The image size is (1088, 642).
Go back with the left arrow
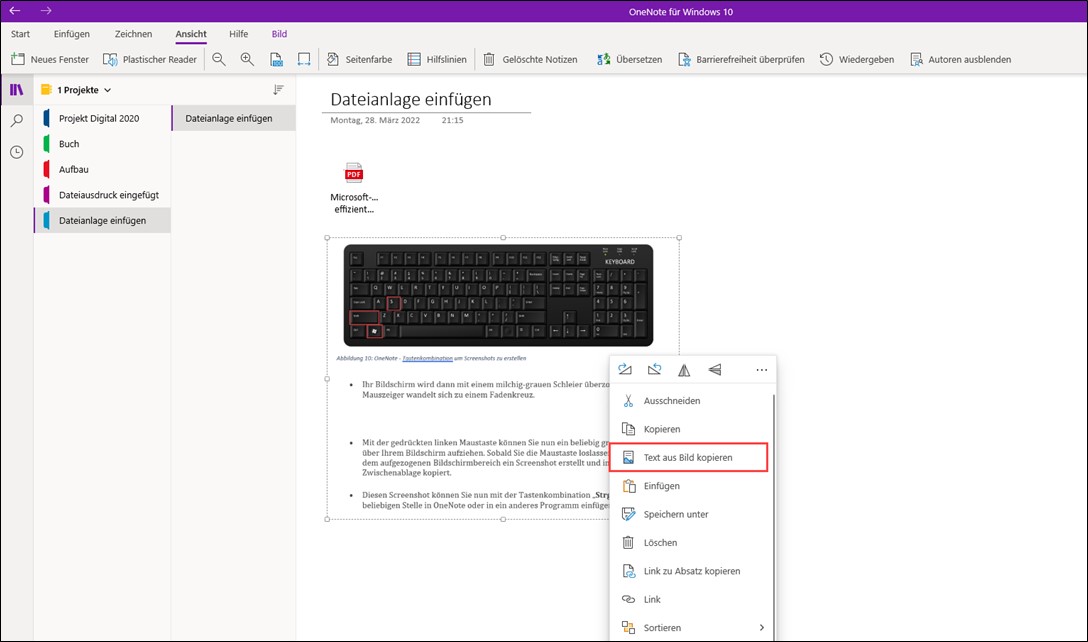point(15,11)
